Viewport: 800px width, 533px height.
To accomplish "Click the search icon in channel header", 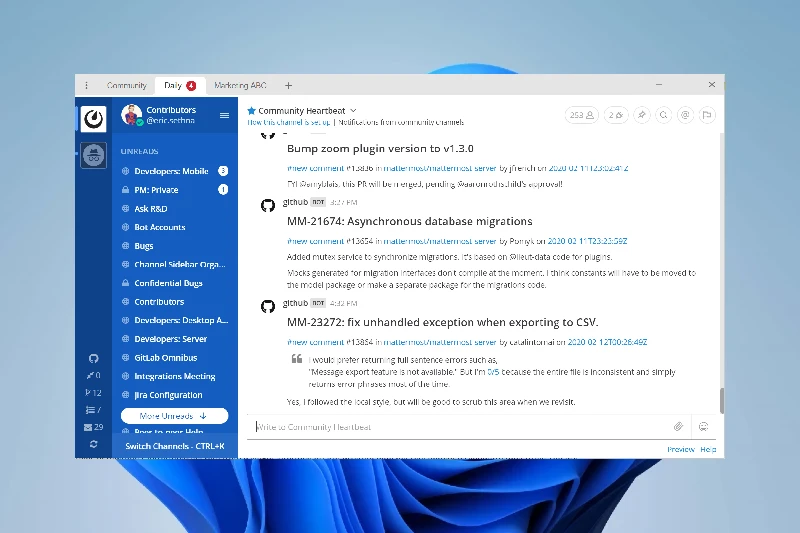I will tap(664, 115).
